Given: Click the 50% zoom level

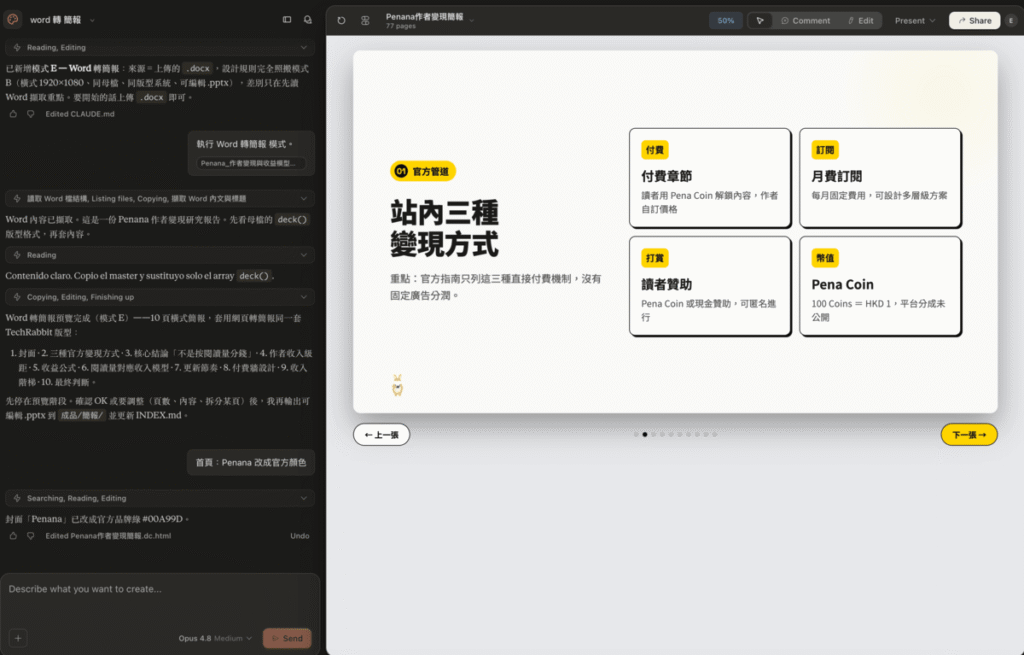Looking at the screenshot, I should point(726,21).
